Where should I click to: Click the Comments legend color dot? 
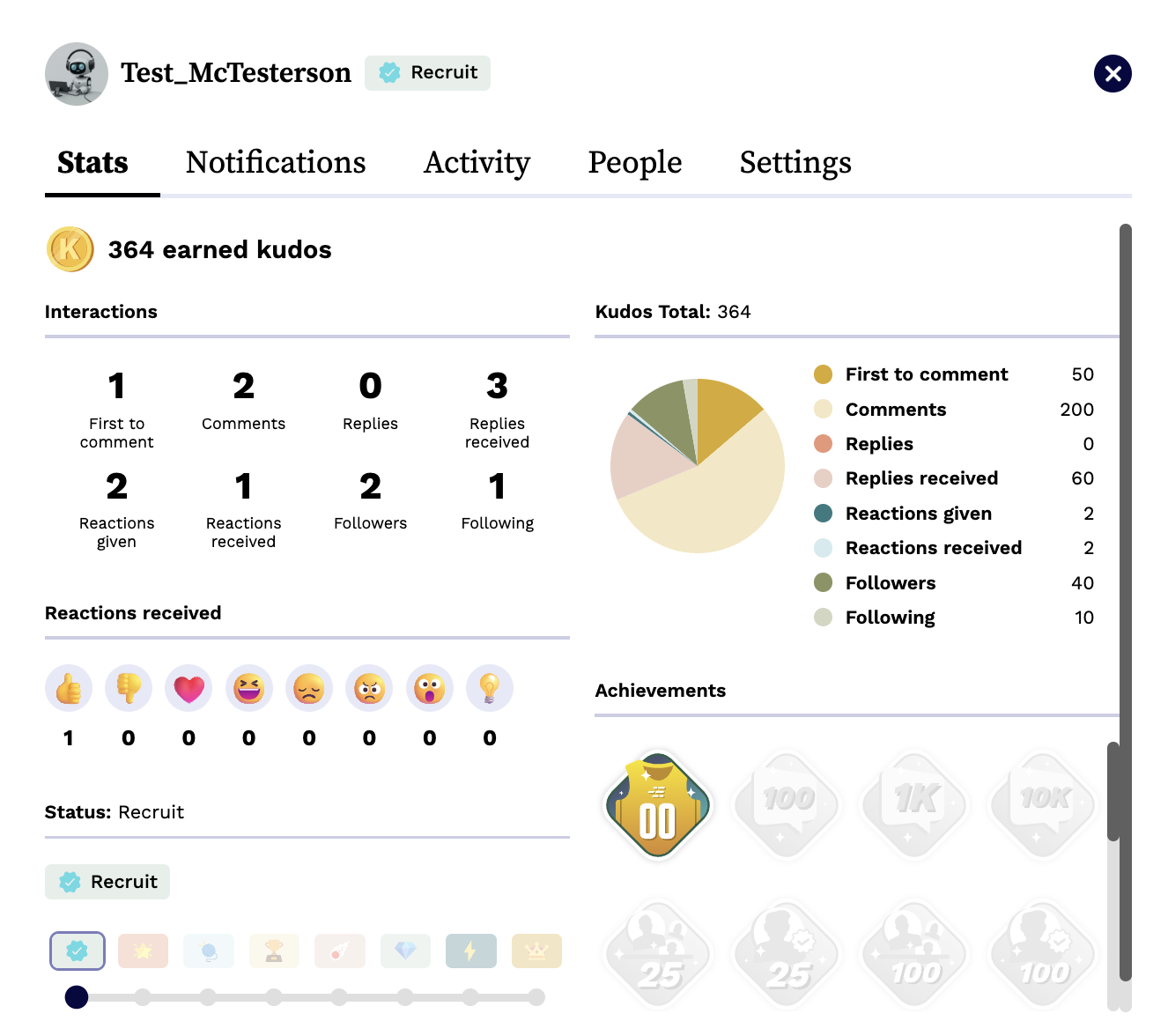[823, 410]
